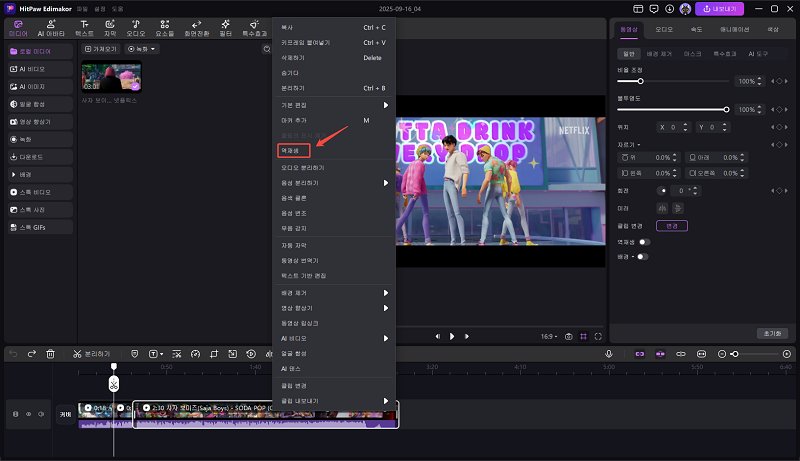
Task: Toggle track visibility eye icon
Action: tap(29, 414)
